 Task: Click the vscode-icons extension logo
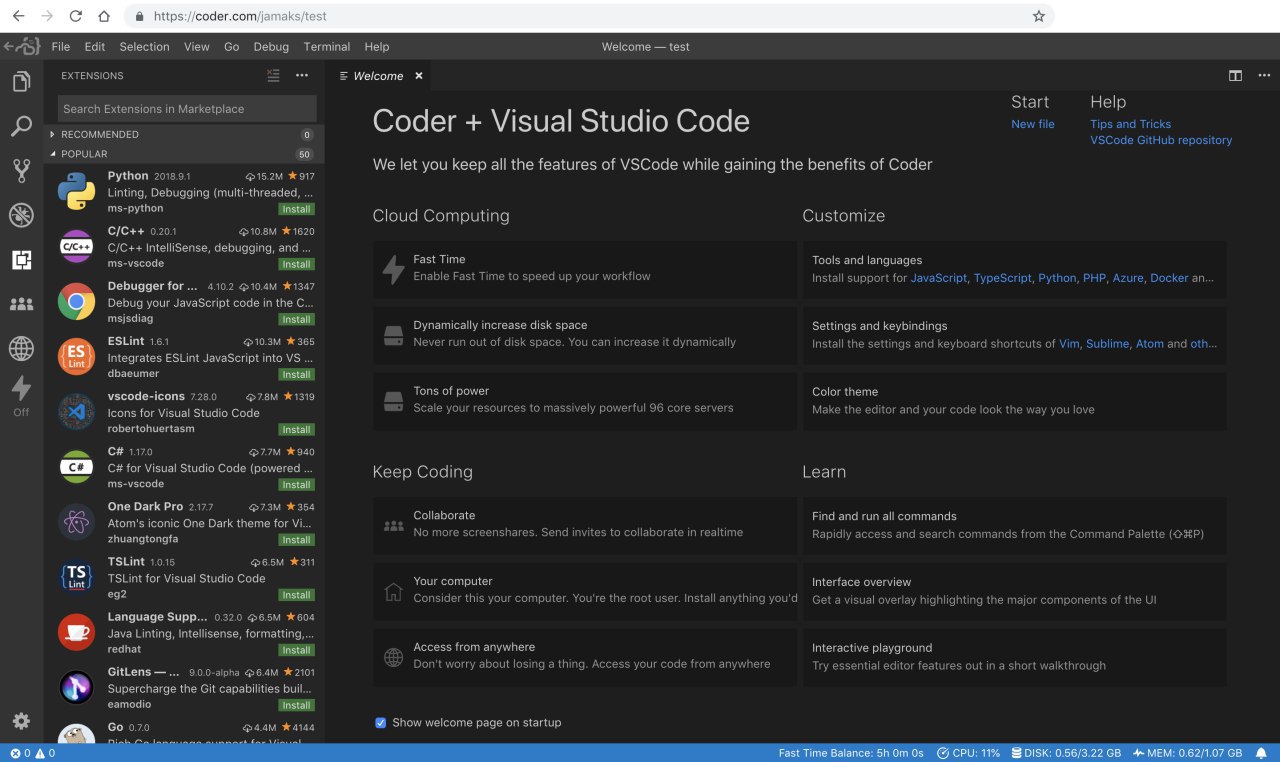[x=76, y=411]
